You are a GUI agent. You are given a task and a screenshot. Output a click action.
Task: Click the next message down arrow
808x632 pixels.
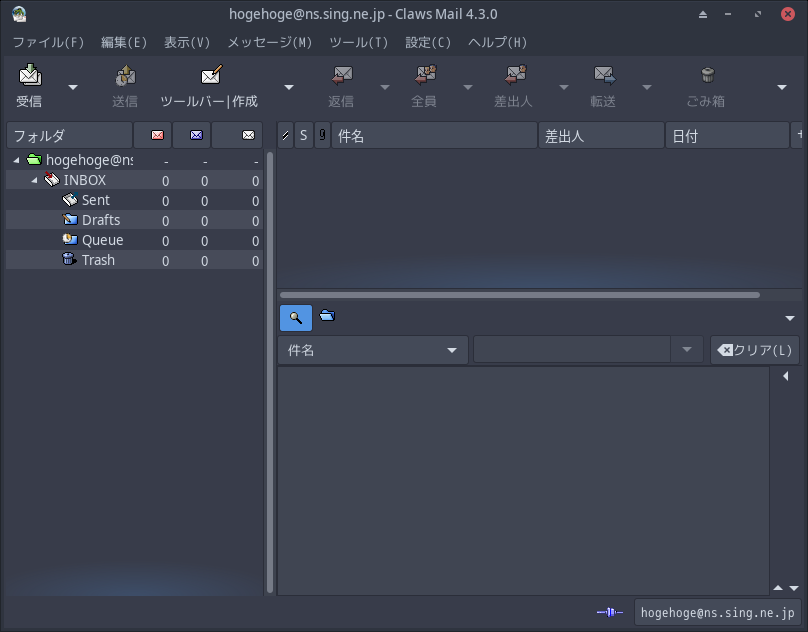click(794, 588)
